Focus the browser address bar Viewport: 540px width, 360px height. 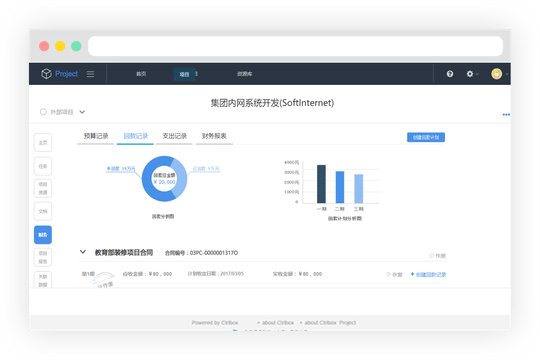pos(295,46)
